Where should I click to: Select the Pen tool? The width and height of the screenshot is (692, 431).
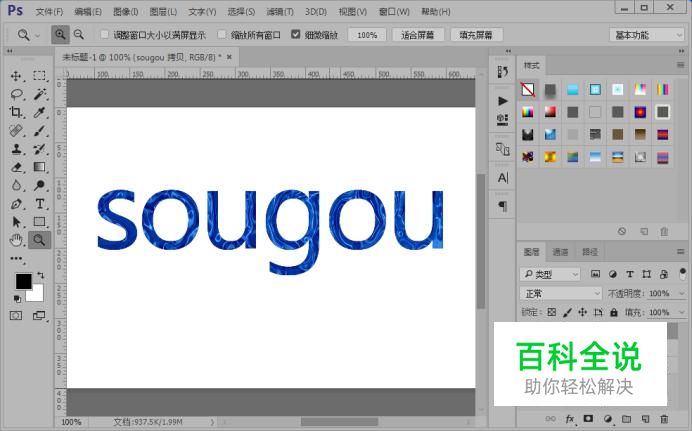pos(16,204)
